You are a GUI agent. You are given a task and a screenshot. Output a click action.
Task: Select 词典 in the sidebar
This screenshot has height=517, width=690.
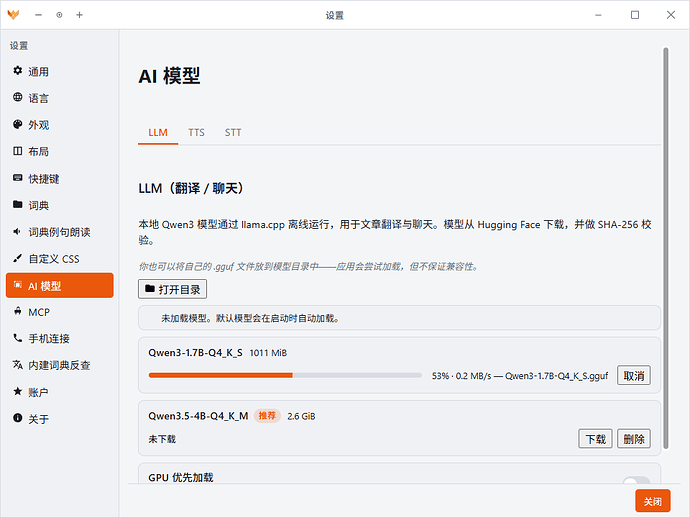[x=59, y=205]
